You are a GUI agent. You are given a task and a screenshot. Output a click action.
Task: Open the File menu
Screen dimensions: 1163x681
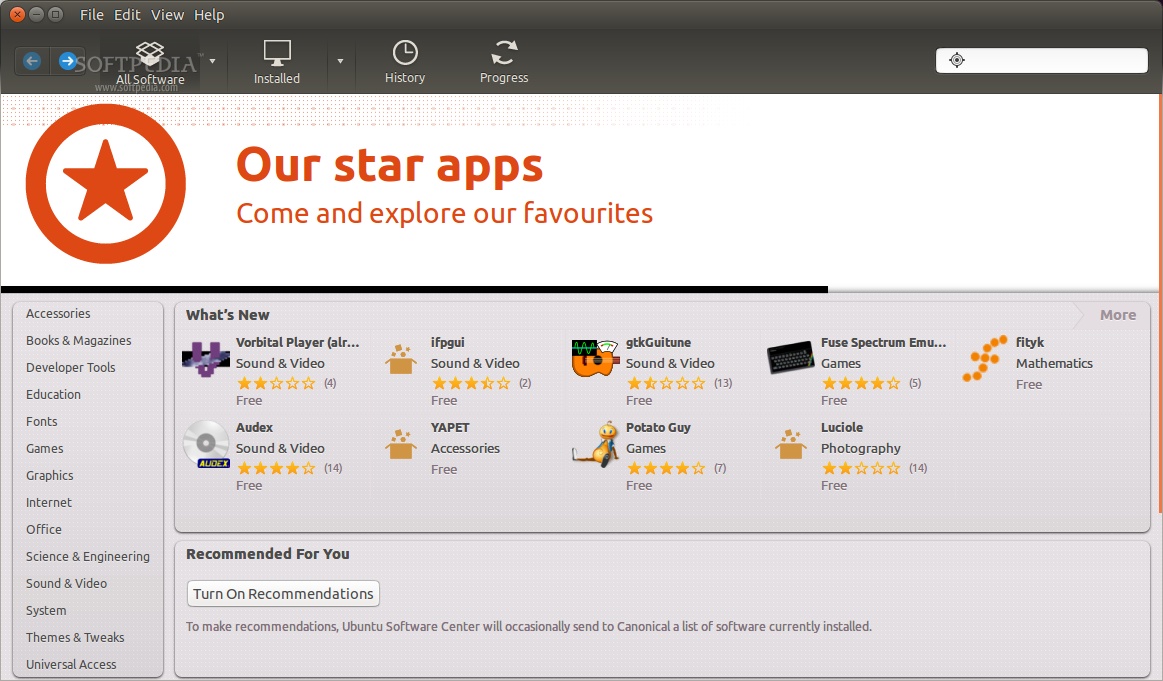(x=91, y=15)
